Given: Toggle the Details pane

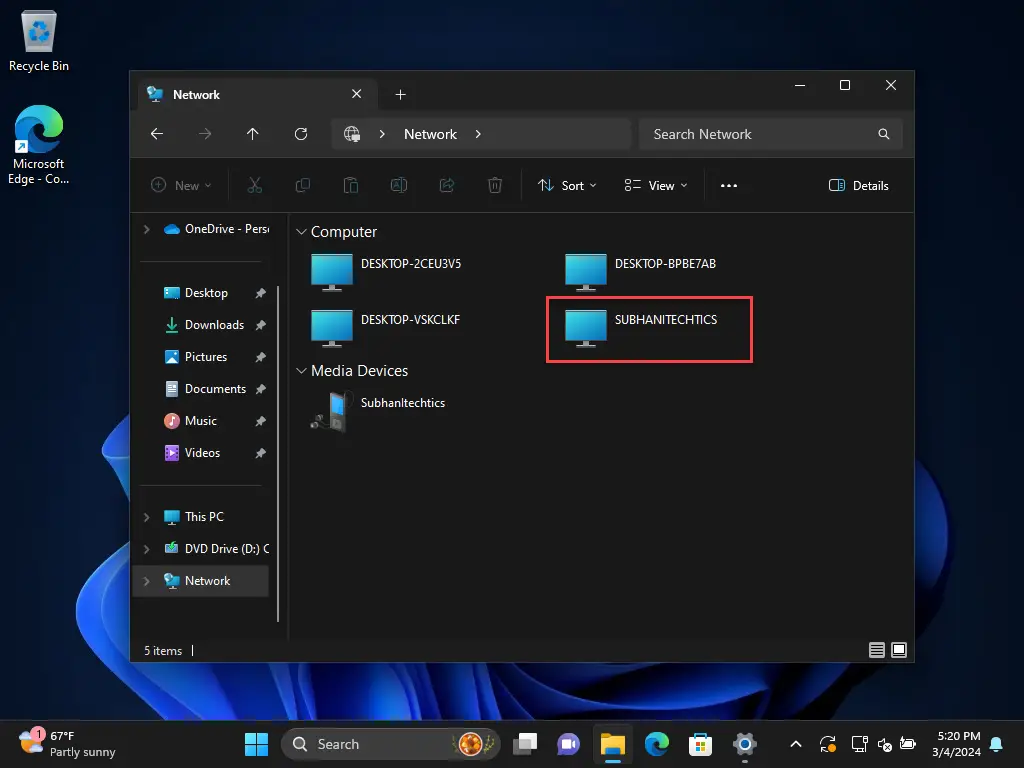Looking at the screenshot, I should tap(859, 185).
